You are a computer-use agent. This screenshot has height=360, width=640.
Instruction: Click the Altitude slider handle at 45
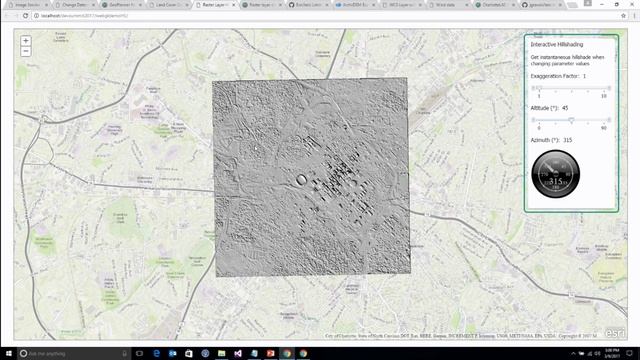[571, 120]
